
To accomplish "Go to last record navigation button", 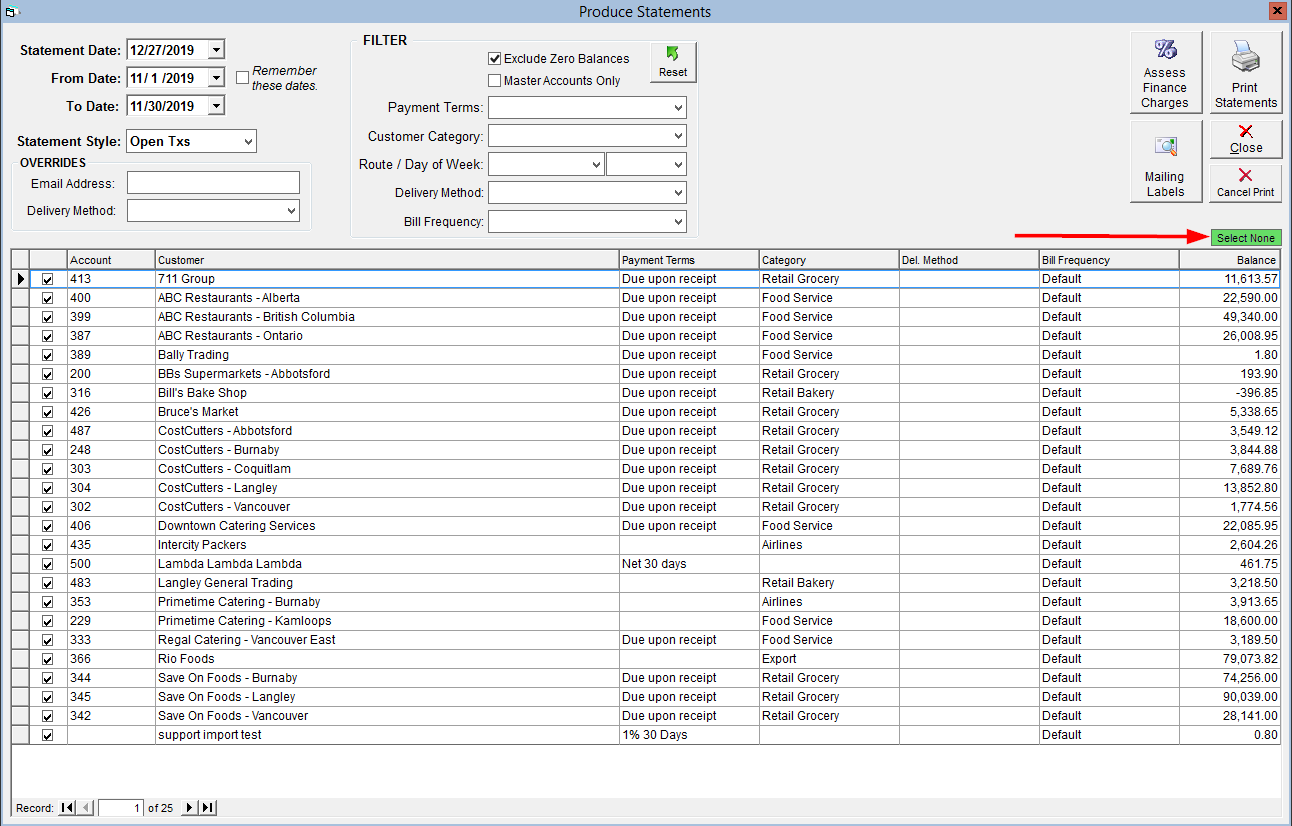I will click(208, 808).
